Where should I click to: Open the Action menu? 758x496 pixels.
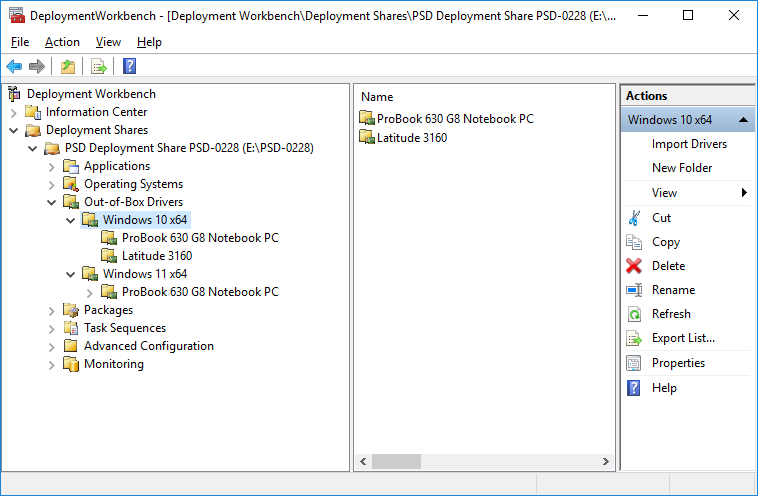coord(62,42)
